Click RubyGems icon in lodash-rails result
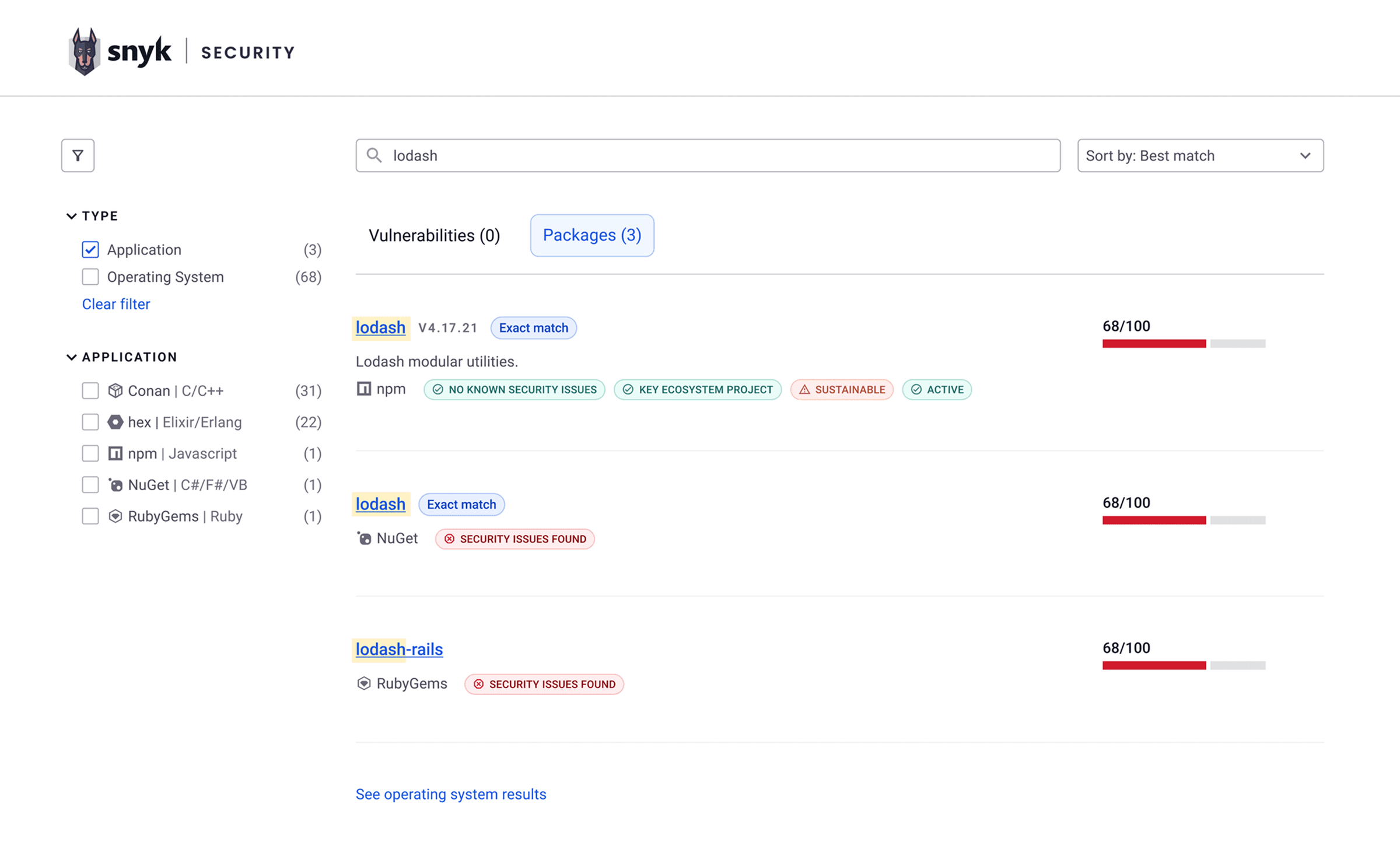The height and width of the screenshot is (856, 1400). [364, 683]
